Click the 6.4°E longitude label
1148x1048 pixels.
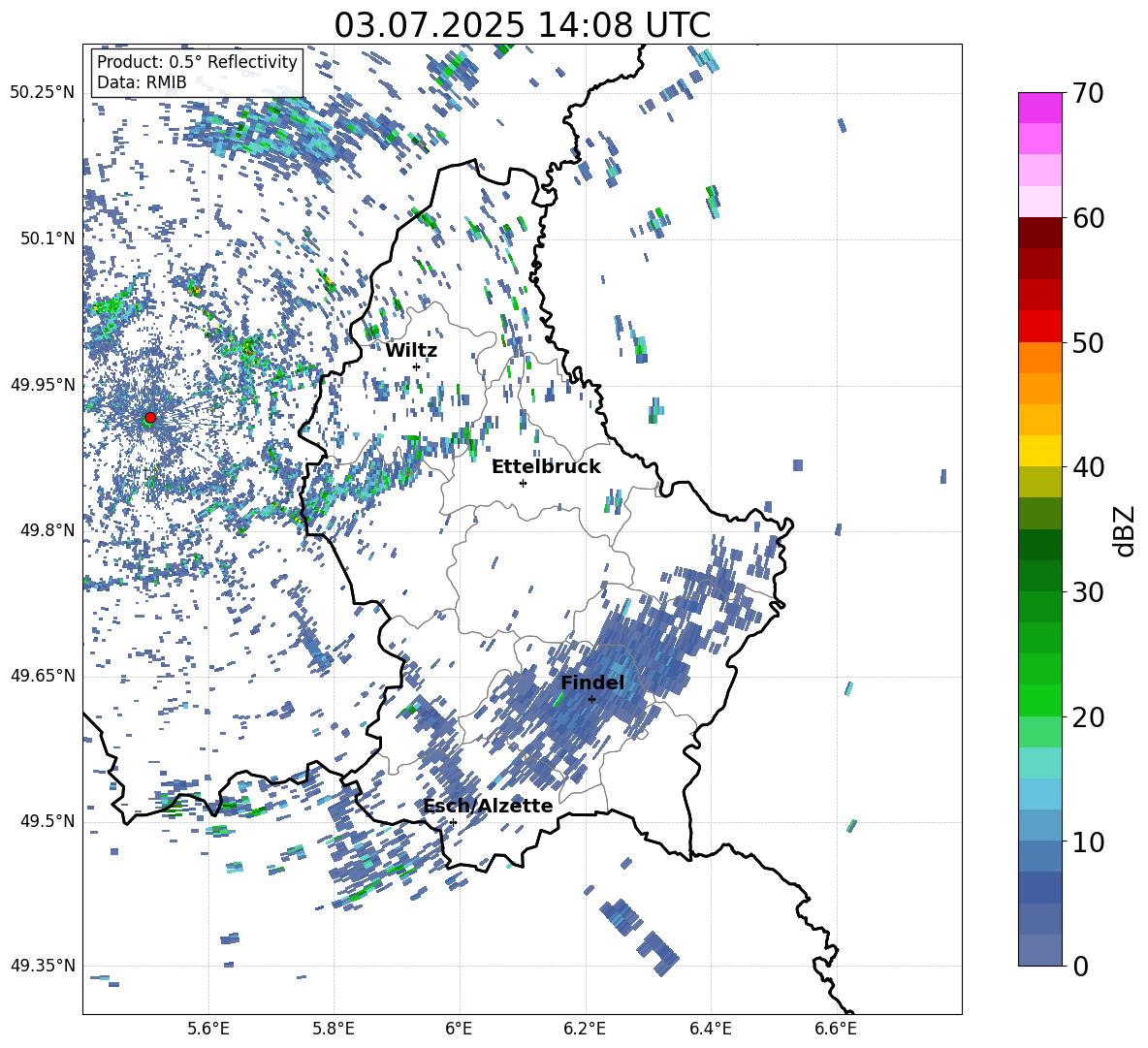[x=710, y=1029]
